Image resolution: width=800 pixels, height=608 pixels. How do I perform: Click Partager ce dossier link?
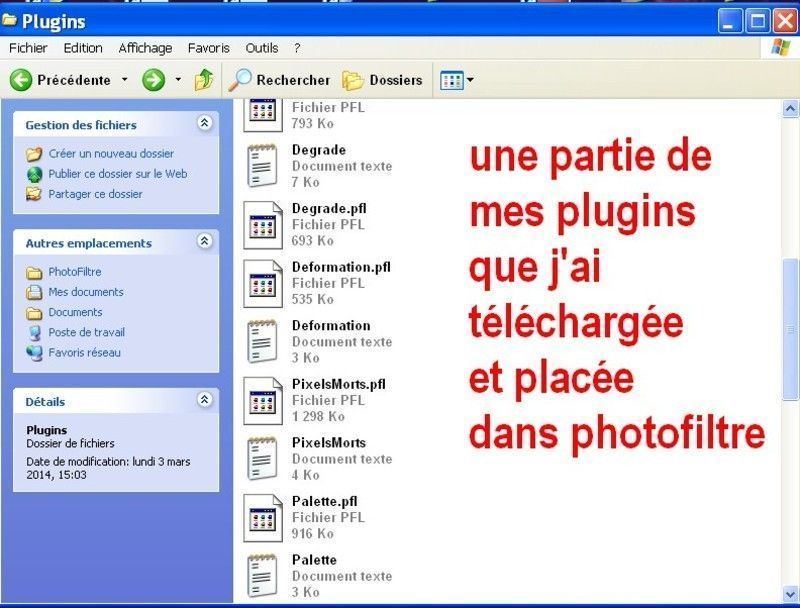pyautogui.click(x=95, y=194)
